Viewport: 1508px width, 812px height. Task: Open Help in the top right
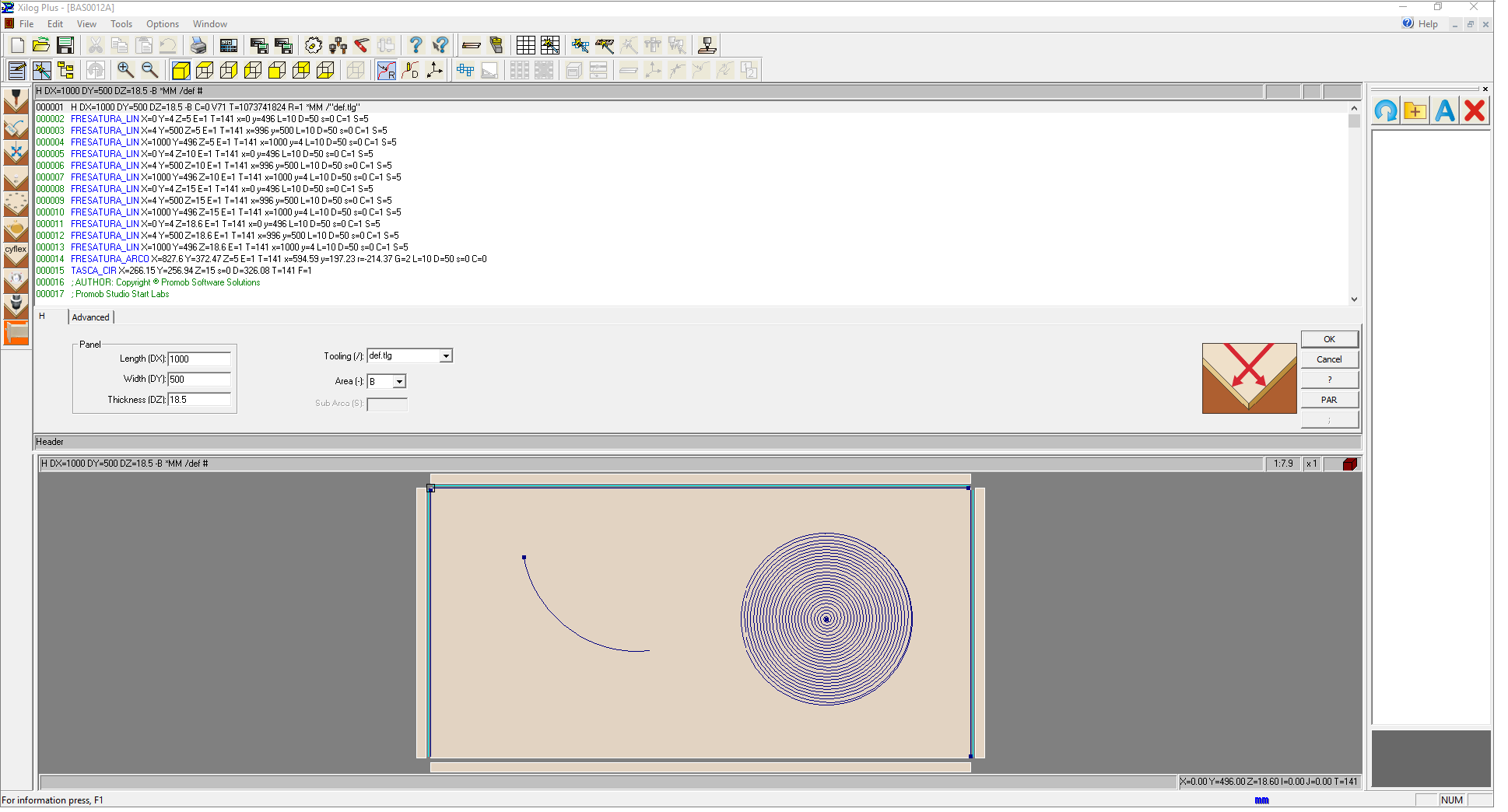tap(1421, 24)
